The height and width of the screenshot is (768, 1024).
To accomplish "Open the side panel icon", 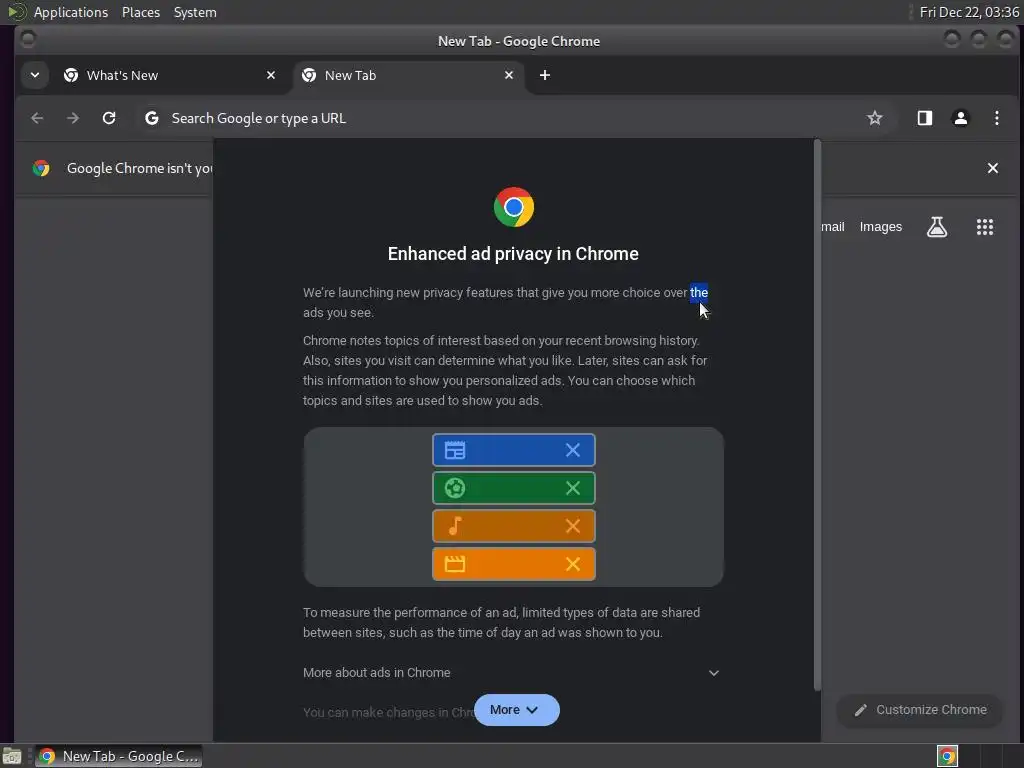I will pyautogui.click(x=925, y=118).
